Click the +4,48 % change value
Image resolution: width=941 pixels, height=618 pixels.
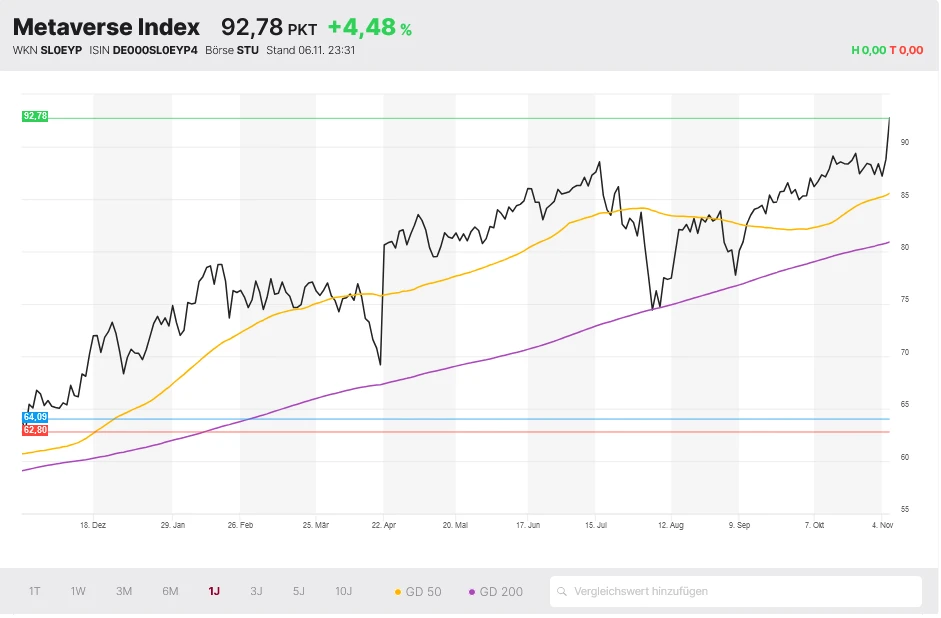366,27
